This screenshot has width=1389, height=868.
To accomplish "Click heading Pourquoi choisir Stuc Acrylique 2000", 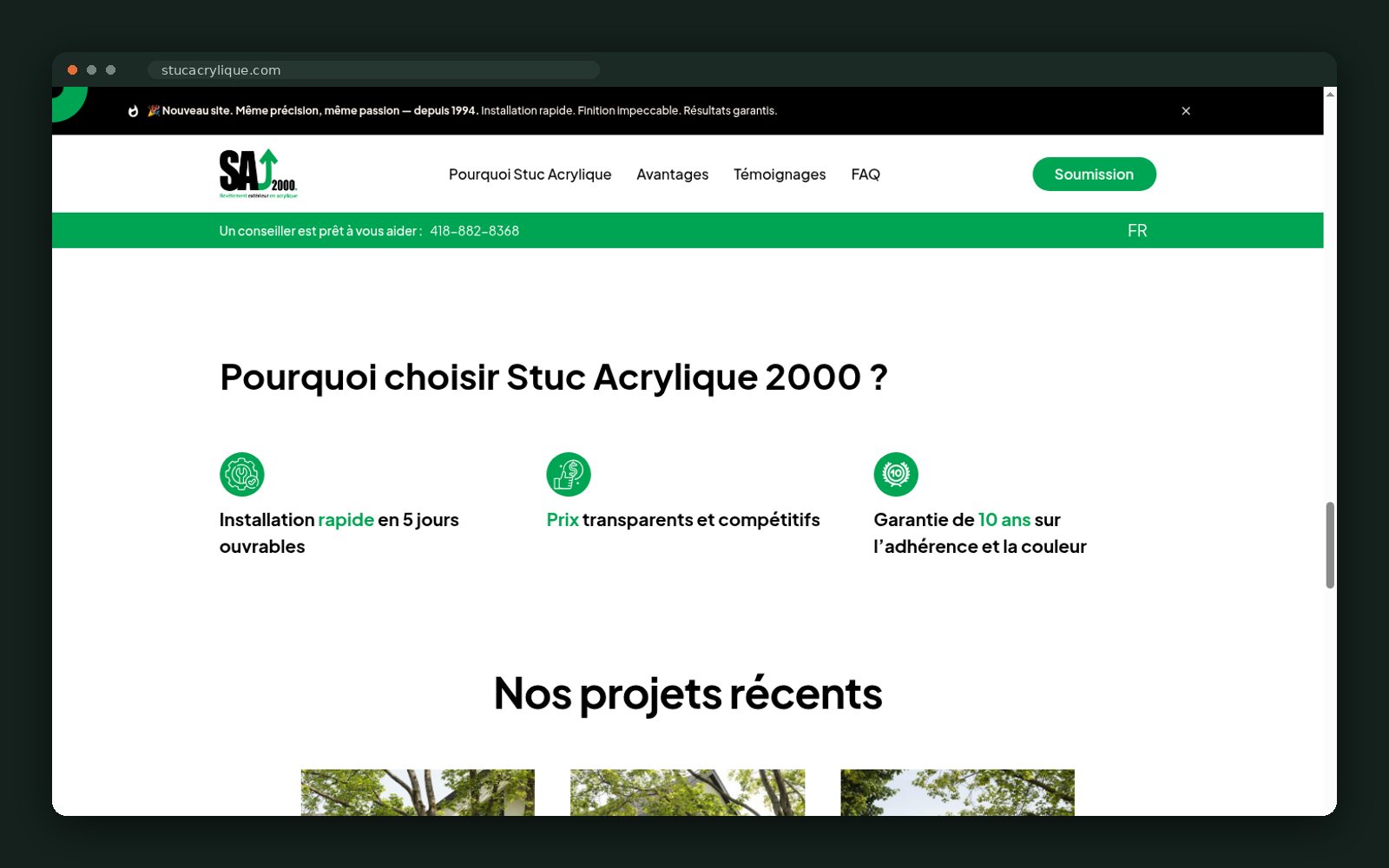I will (x=554, y=378).
